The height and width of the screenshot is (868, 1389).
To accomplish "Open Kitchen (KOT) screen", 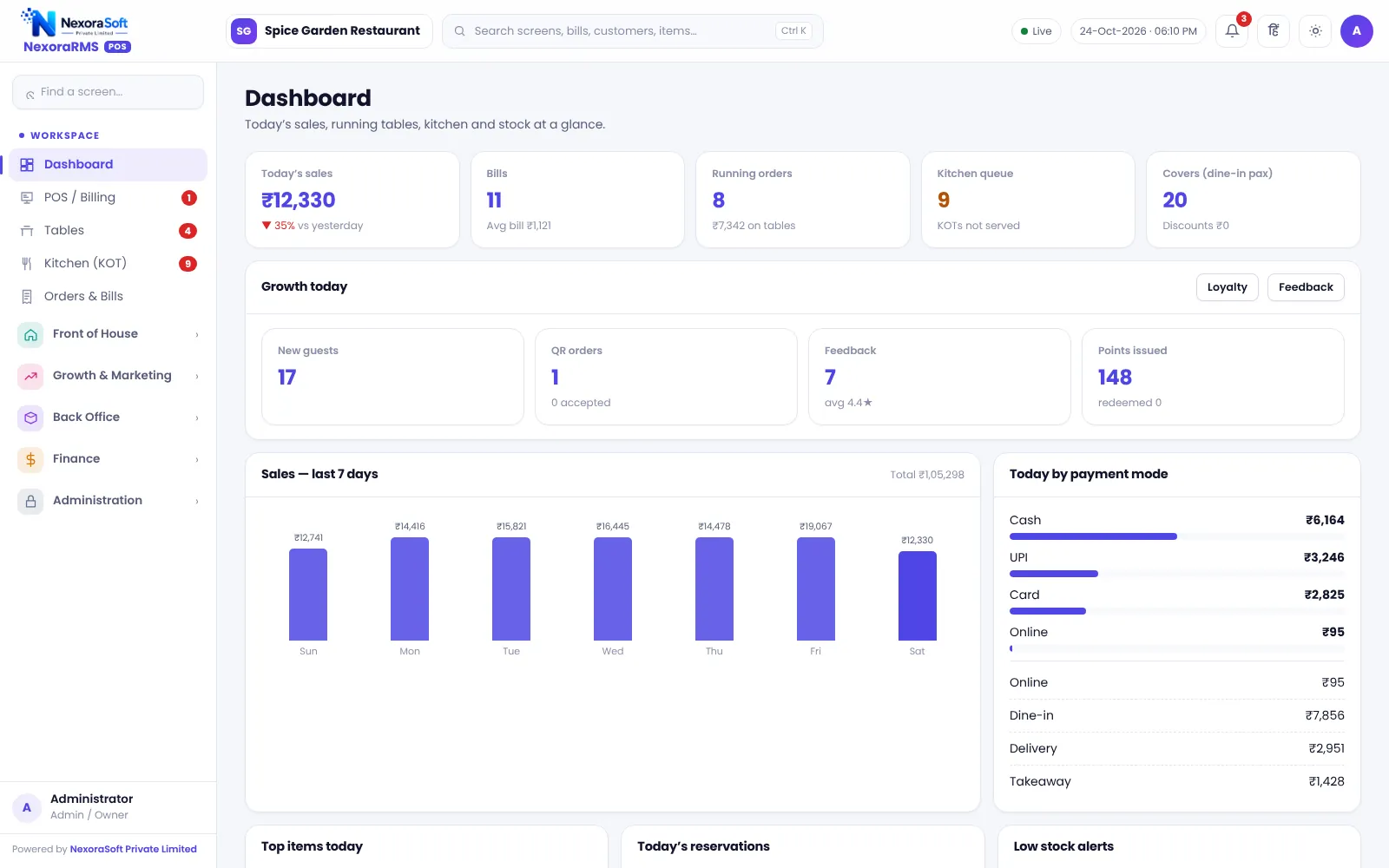I will click(x=108, y=264).
